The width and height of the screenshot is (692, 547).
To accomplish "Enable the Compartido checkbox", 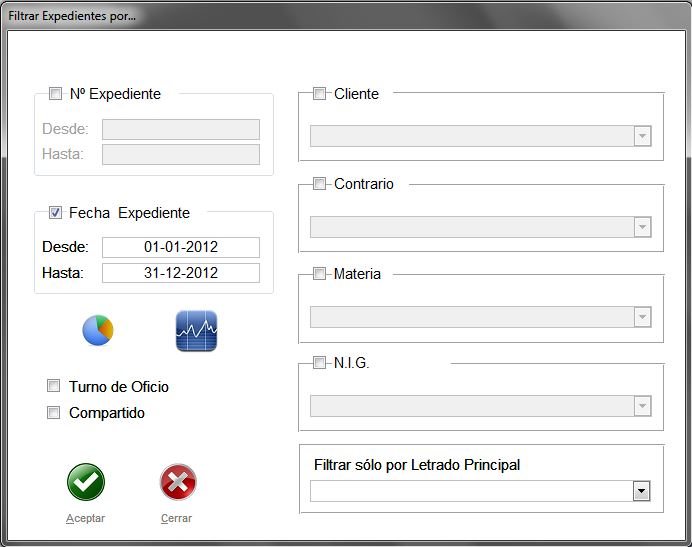I will click(54, 413).
